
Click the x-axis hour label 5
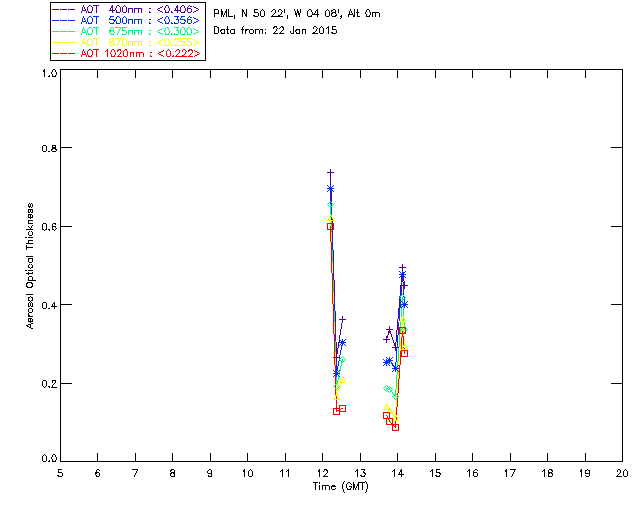point(60,473)
